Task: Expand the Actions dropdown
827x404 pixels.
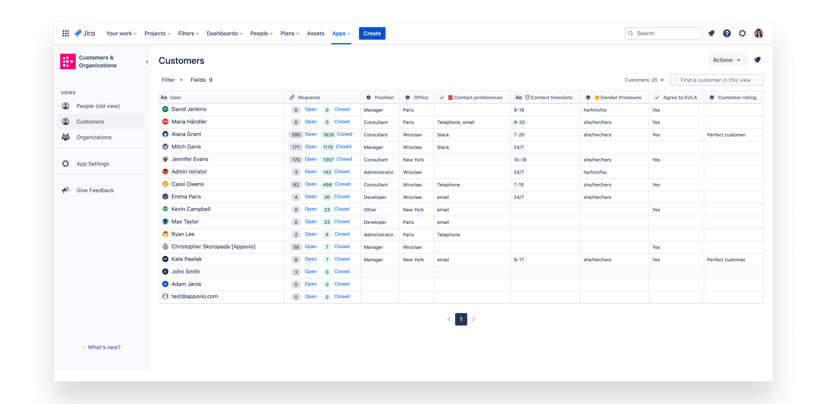Action: tap(727, 60)
